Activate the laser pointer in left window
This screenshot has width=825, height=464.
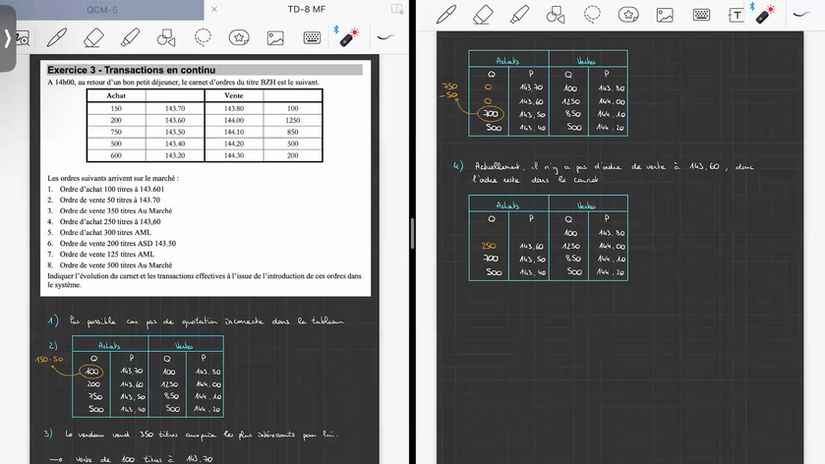348,37
